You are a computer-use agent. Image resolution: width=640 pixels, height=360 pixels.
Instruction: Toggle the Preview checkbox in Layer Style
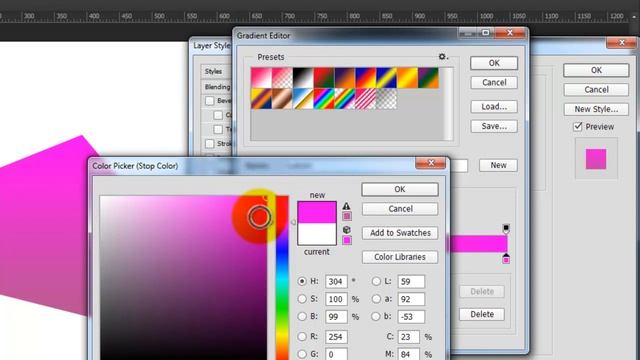coord(578,127)
